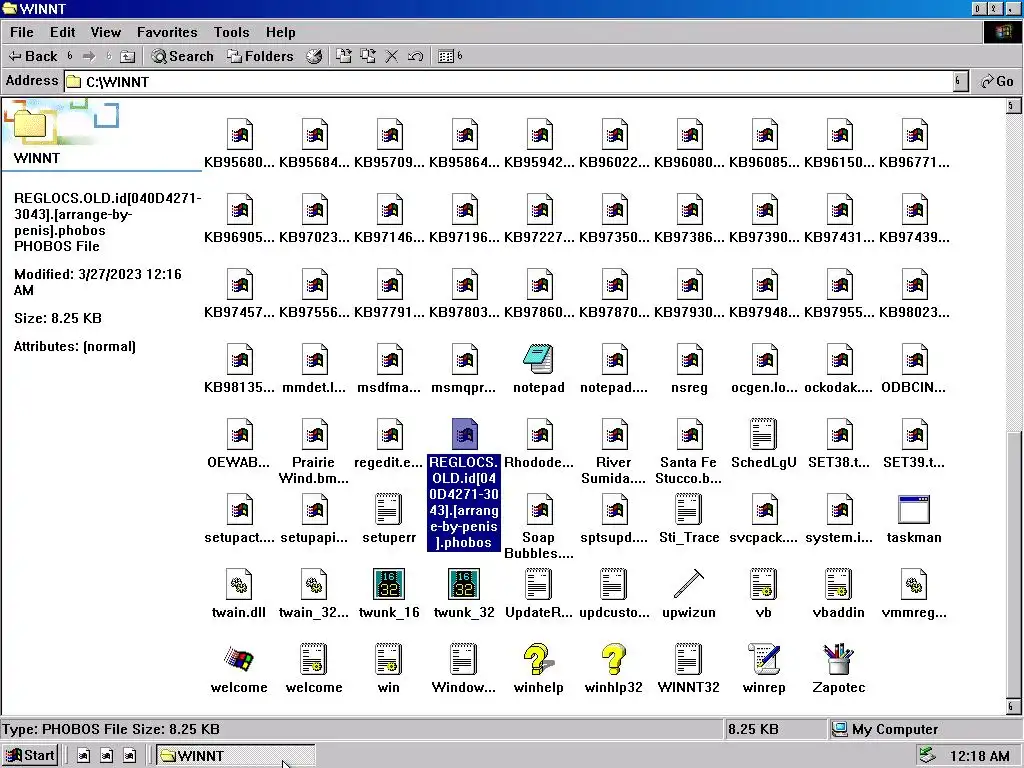Open the Tools menu

231,32
